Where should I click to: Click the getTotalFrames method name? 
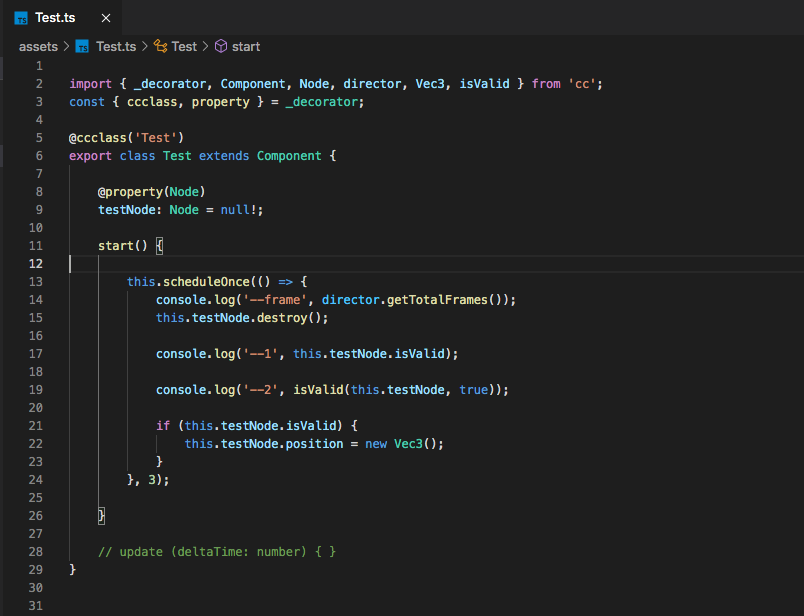pos(437,300)
